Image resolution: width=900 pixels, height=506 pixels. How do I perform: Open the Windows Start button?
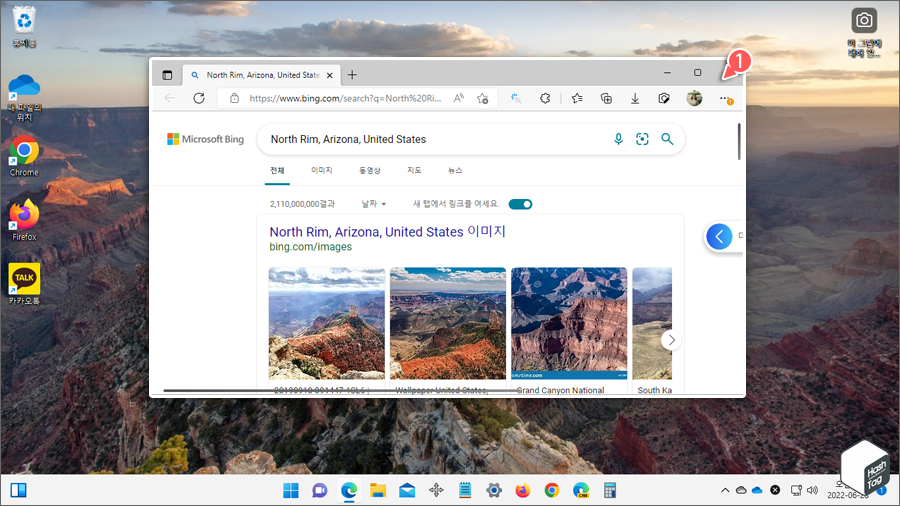[x=290, y=490]
